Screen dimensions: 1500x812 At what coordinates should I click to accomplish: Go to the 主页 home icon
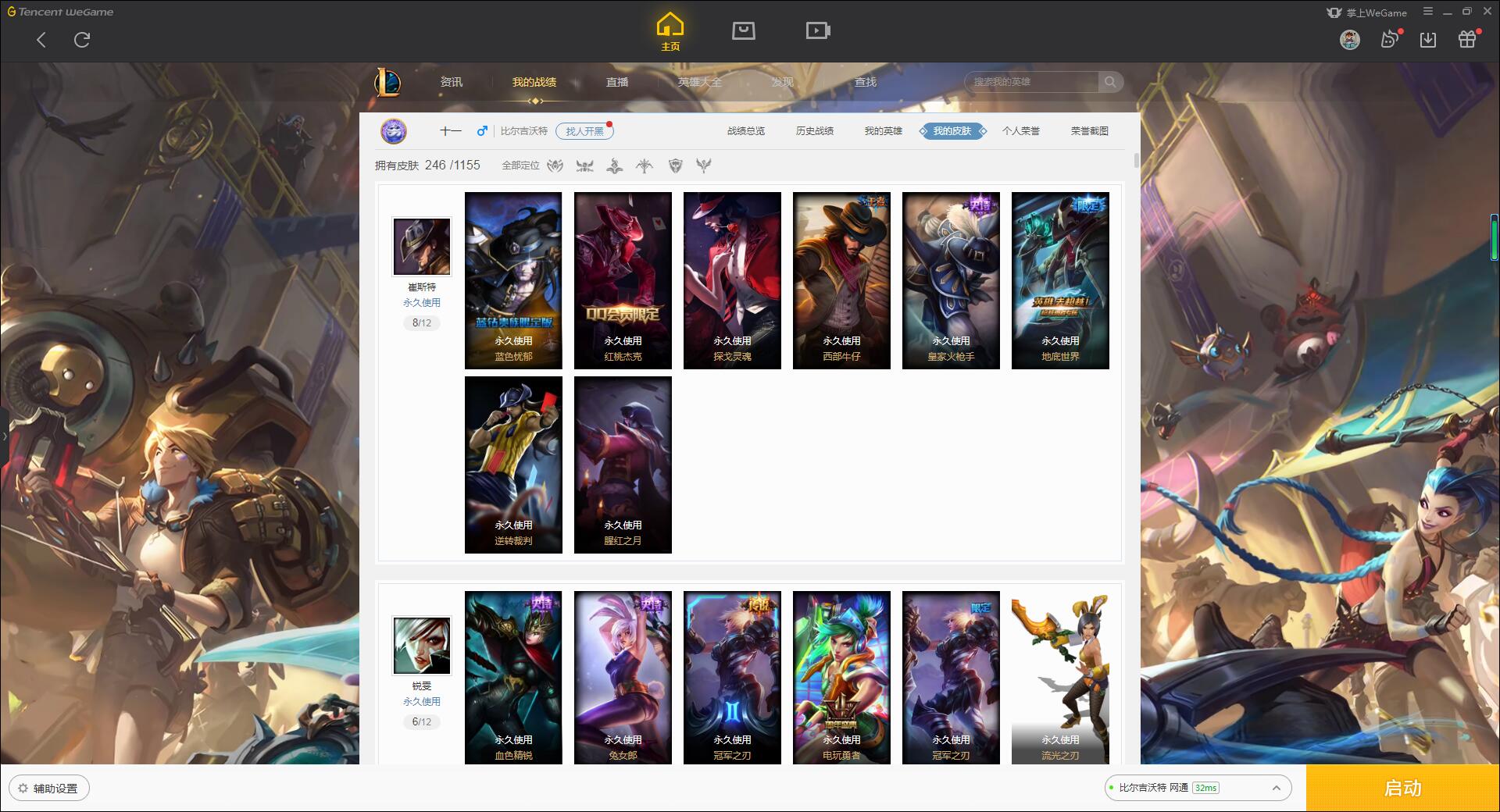(670, 32)
